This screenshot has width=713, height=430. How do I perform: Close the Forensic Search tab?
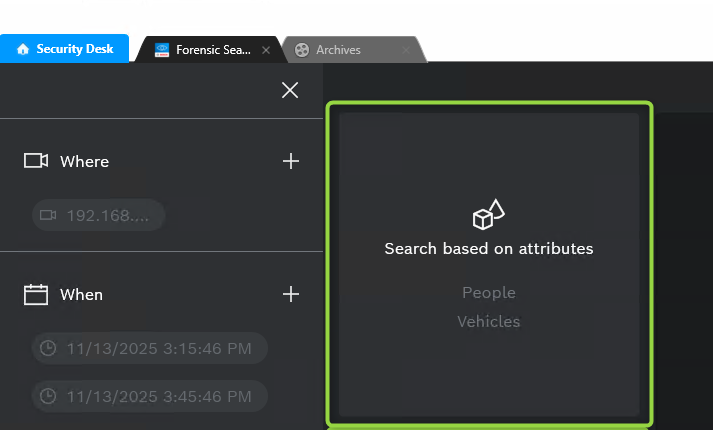[x=266, y=50]
